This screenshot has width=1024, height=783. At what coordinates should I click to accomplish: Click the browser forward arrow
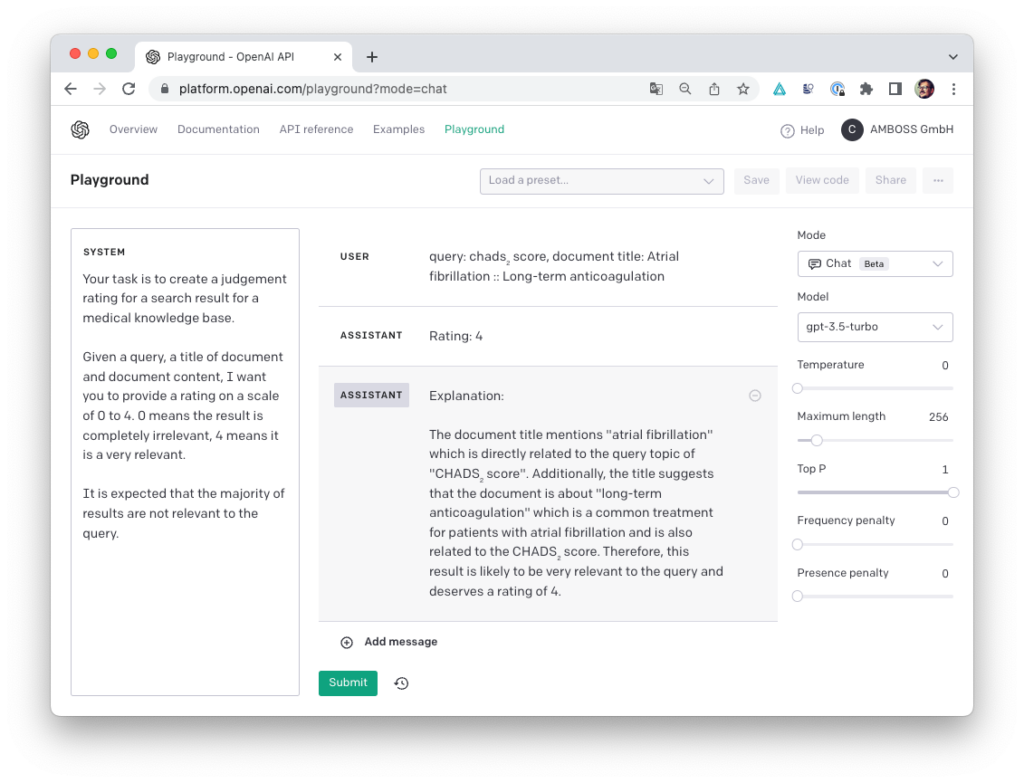[99, 89]
